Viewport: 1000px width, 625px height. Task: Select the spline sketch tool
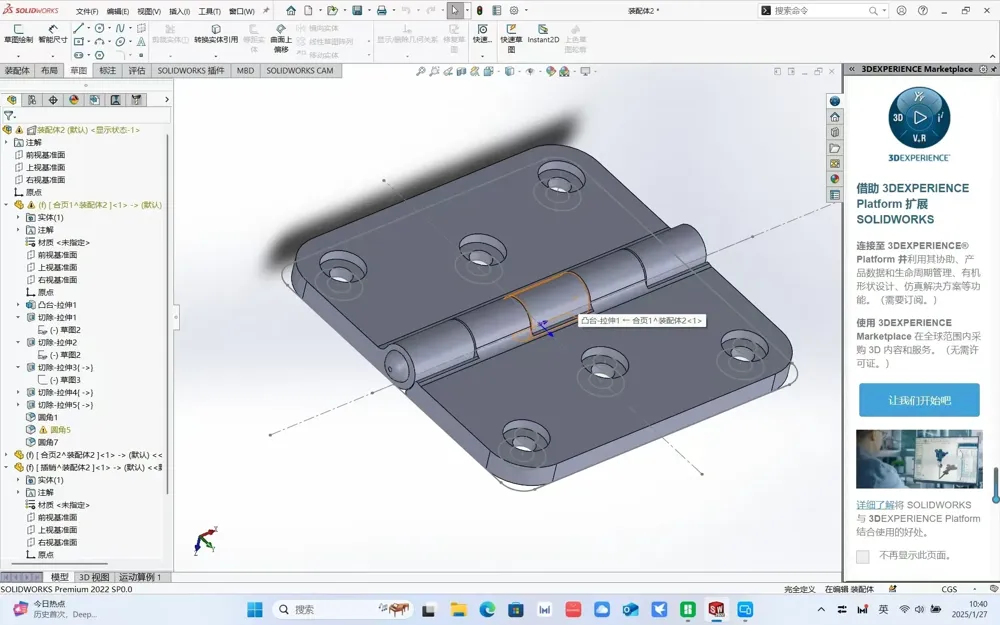tap(120, 28)
